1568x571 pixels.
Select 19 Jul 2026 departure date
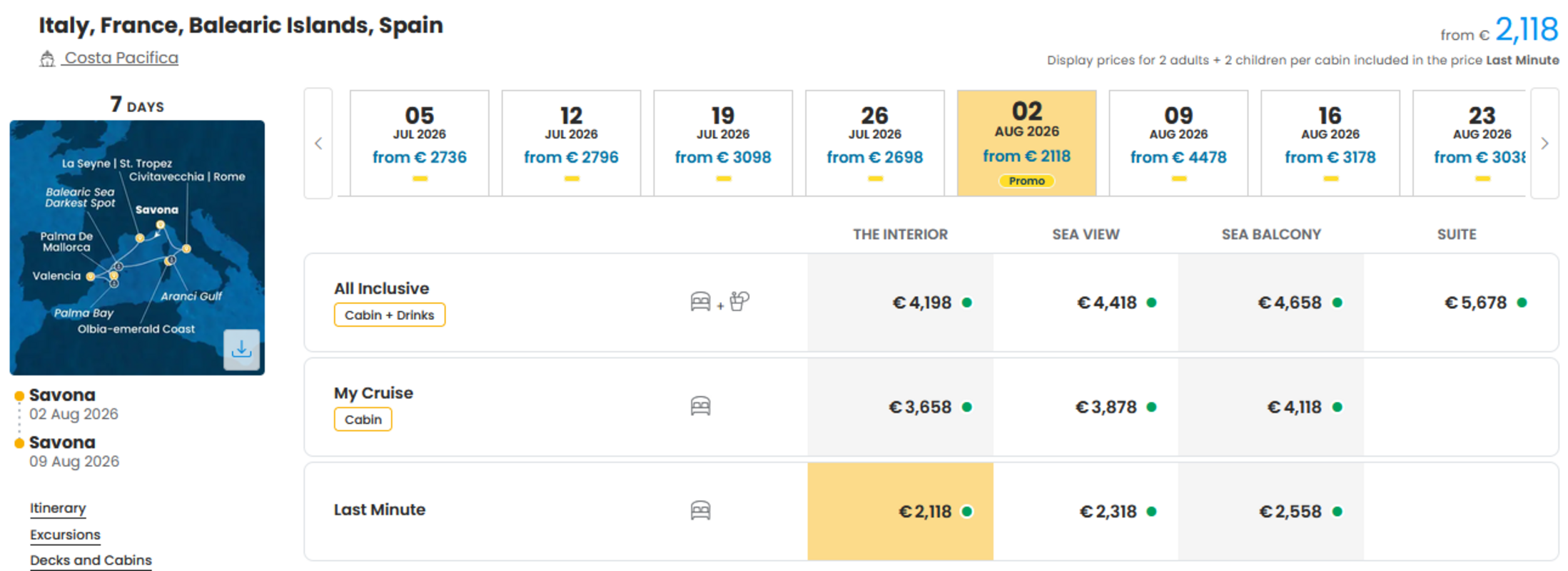pyautogui.click(x=723, y=143)
